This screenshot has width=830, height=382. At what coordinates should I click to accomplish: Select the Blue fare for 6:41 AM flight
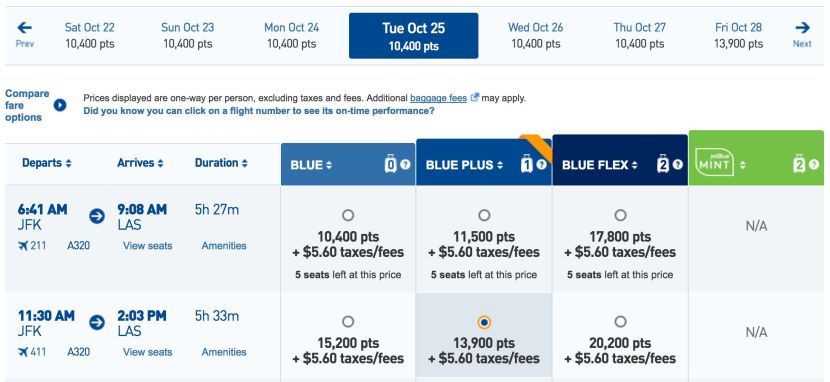click(348, 215)
